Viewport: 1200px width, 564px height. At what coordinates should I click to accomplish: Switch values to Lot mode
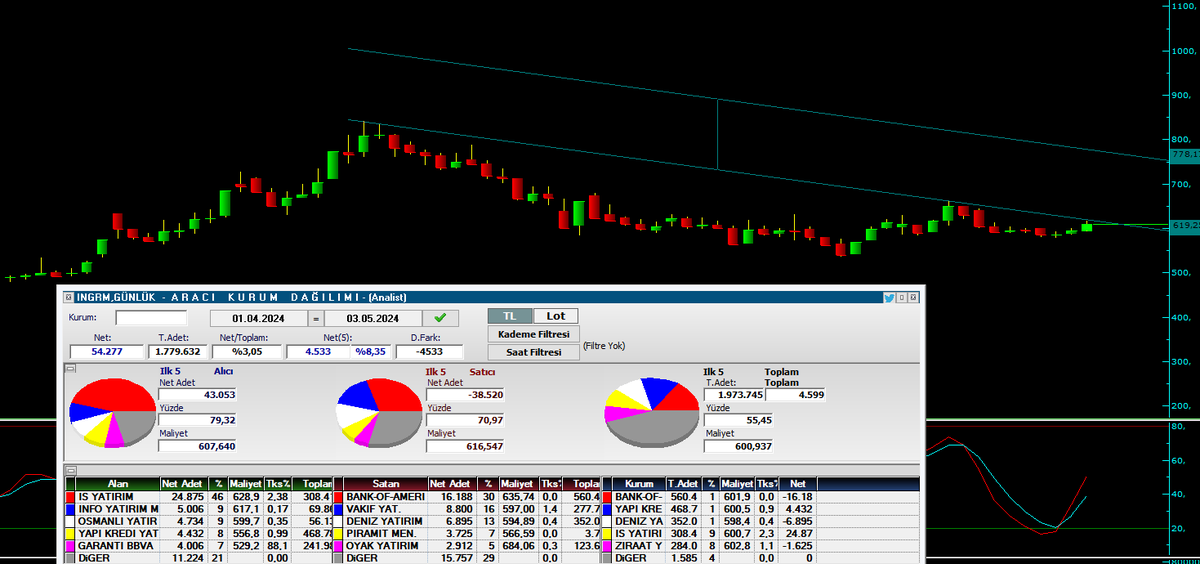(555, 316)
